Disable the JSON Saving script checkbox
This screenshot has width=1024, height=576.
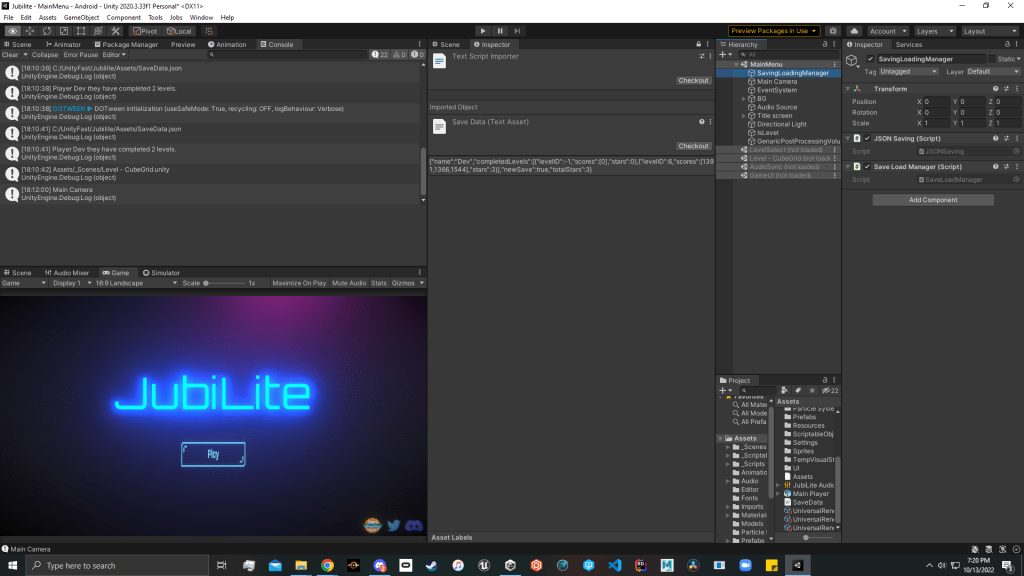coord(867,138)
